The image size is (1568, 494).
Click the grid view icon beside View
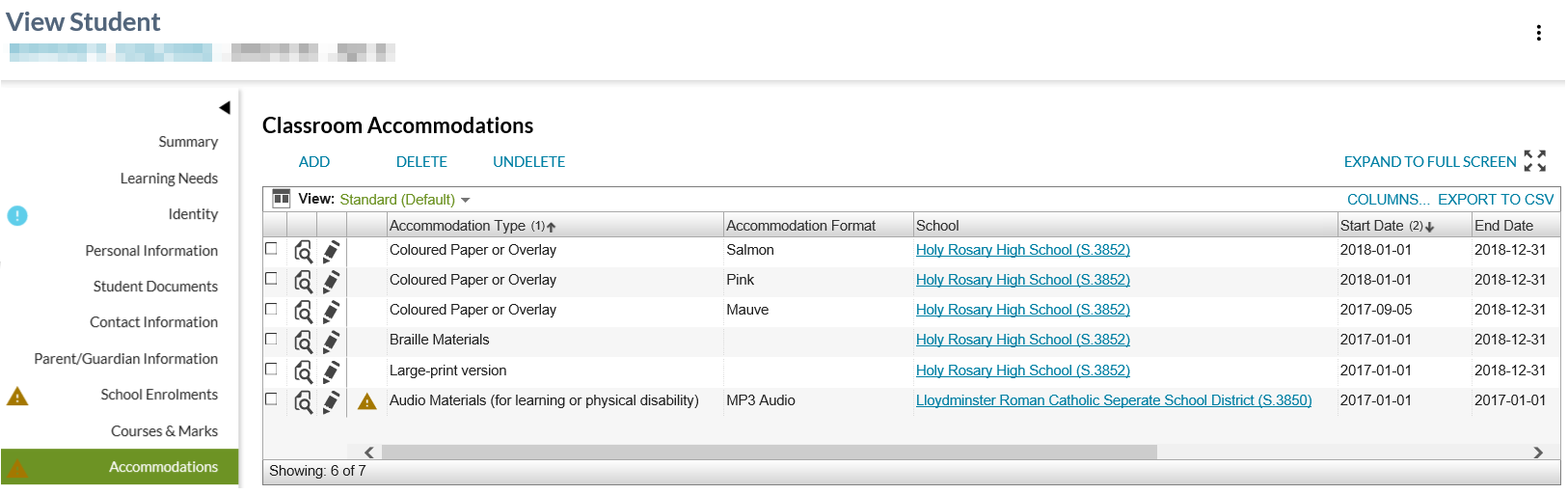click(282, 199)
